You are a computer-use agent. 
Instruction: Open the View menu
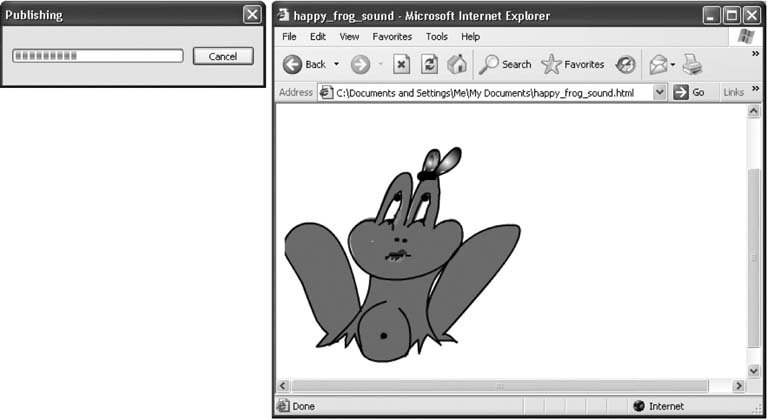pos(349,37)
